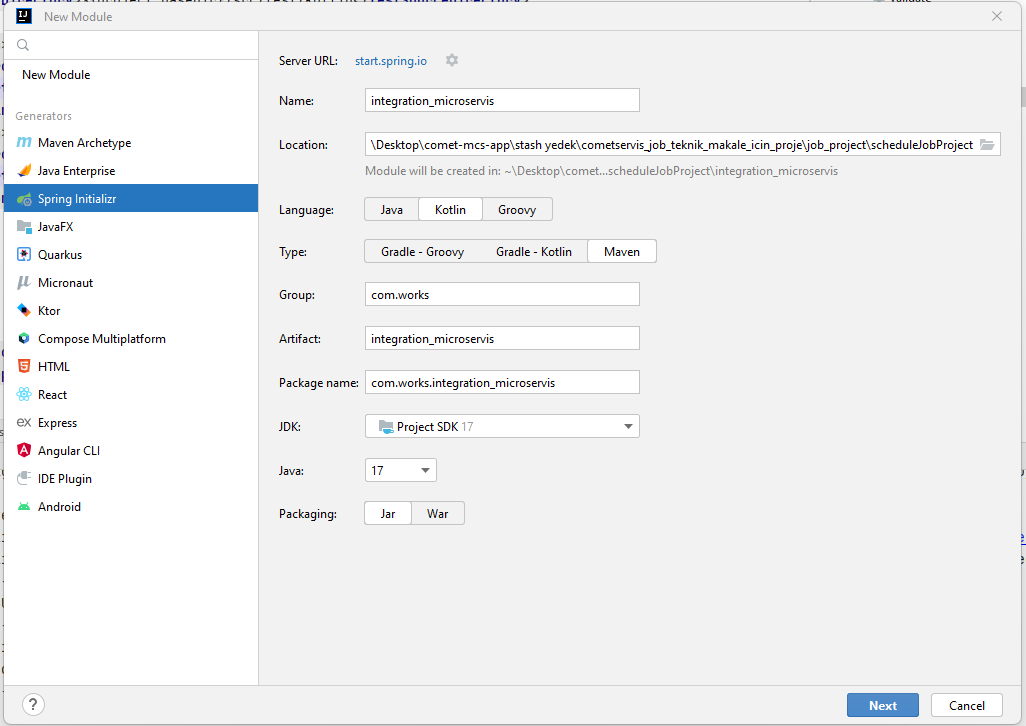
Task: Click the help question mark button
Action: tap(33, 705)
